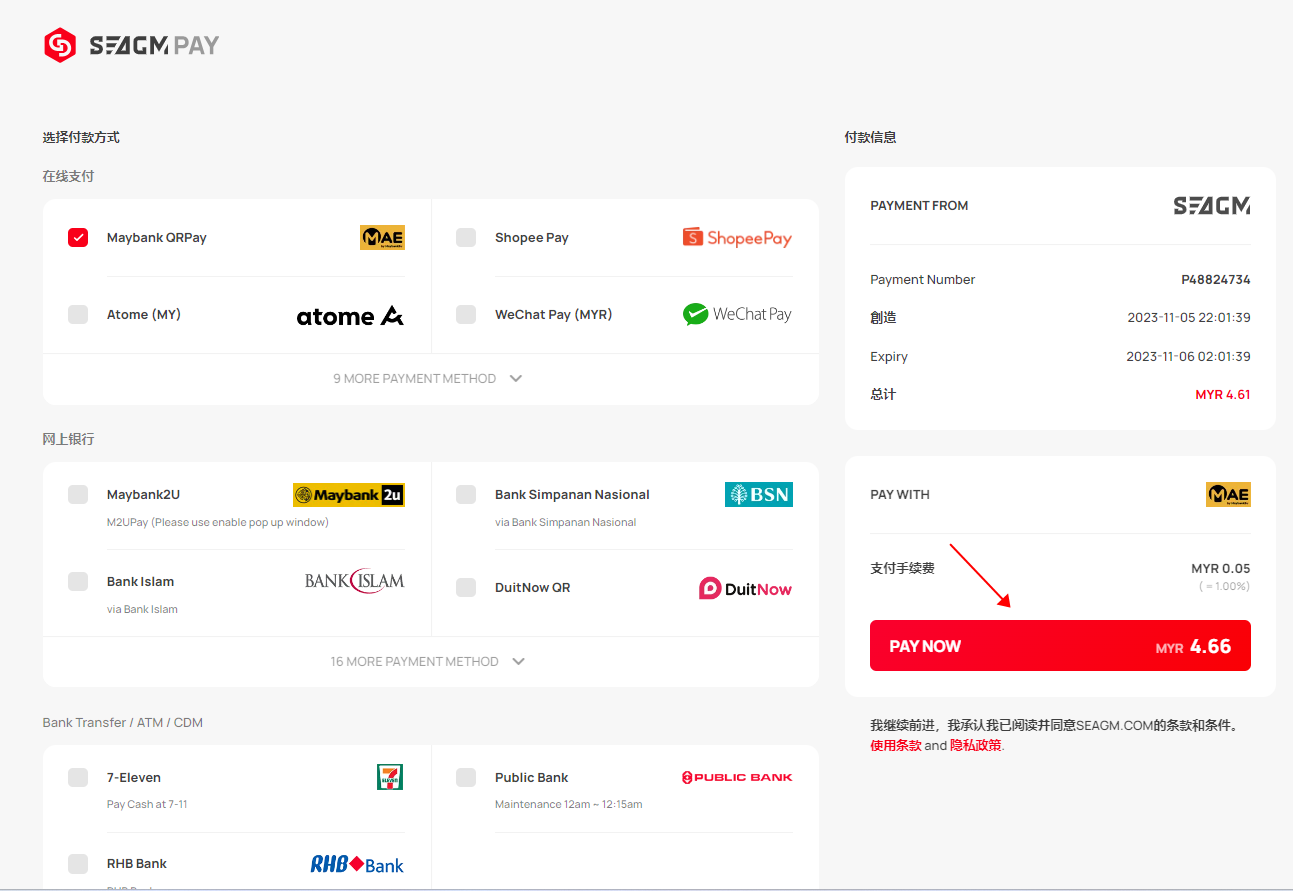1293x891 pixels.
Task: Click the ShopeePay logo
Action: coord(737,237)
